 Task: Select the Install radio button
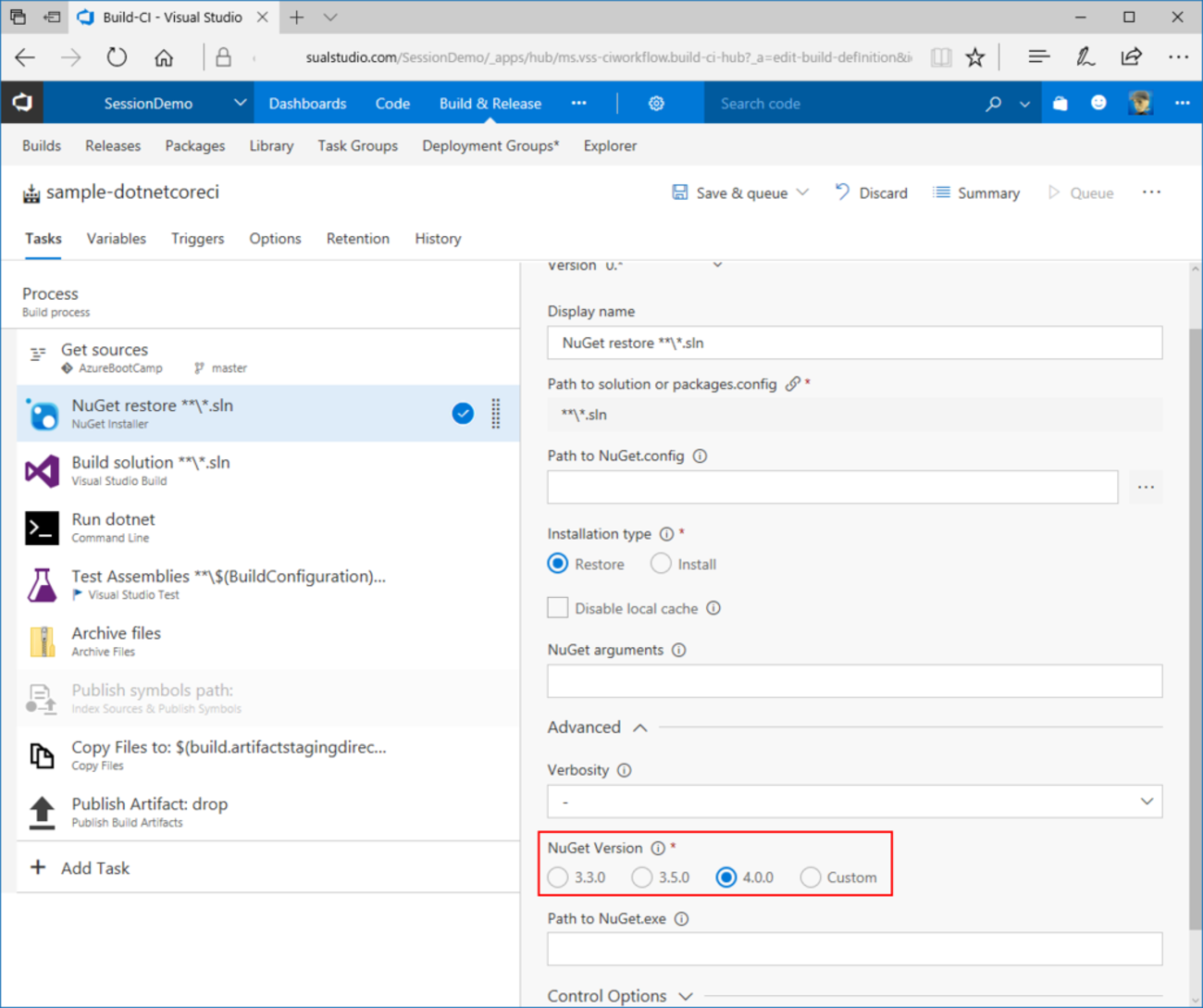tap(661, 564)
